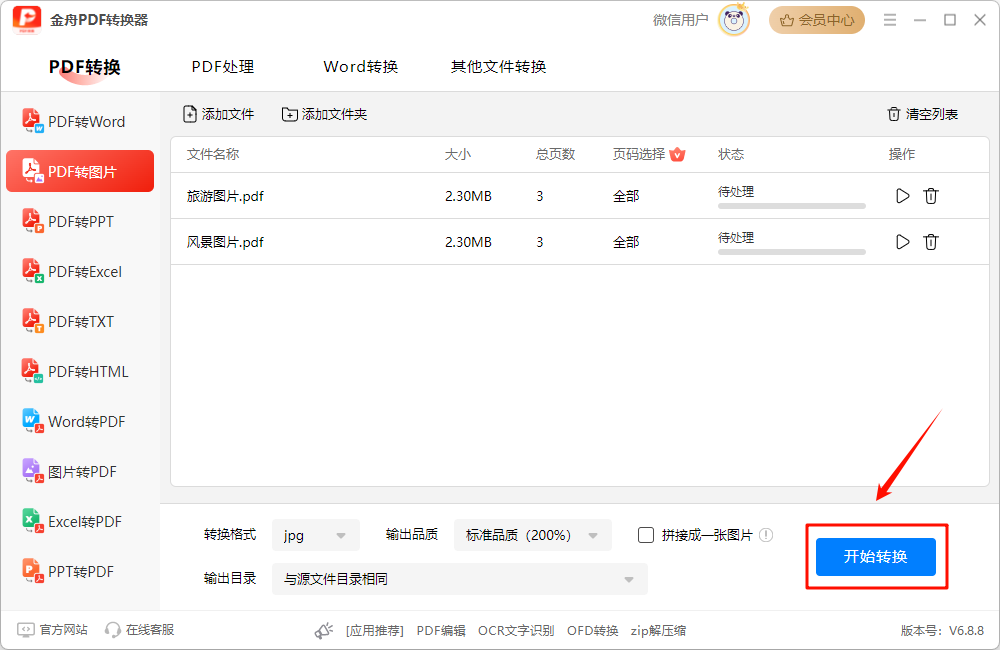Switch to the PDF处理 tab
Viewport: 1000px width, 650px height.
(223, 66)
